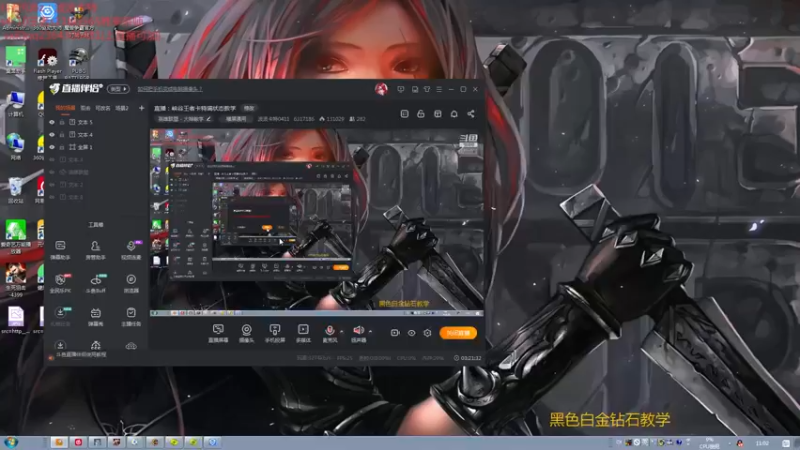Show the hidden source at list bottom
The image size is (800, 450).
click(x=52, y=197)
